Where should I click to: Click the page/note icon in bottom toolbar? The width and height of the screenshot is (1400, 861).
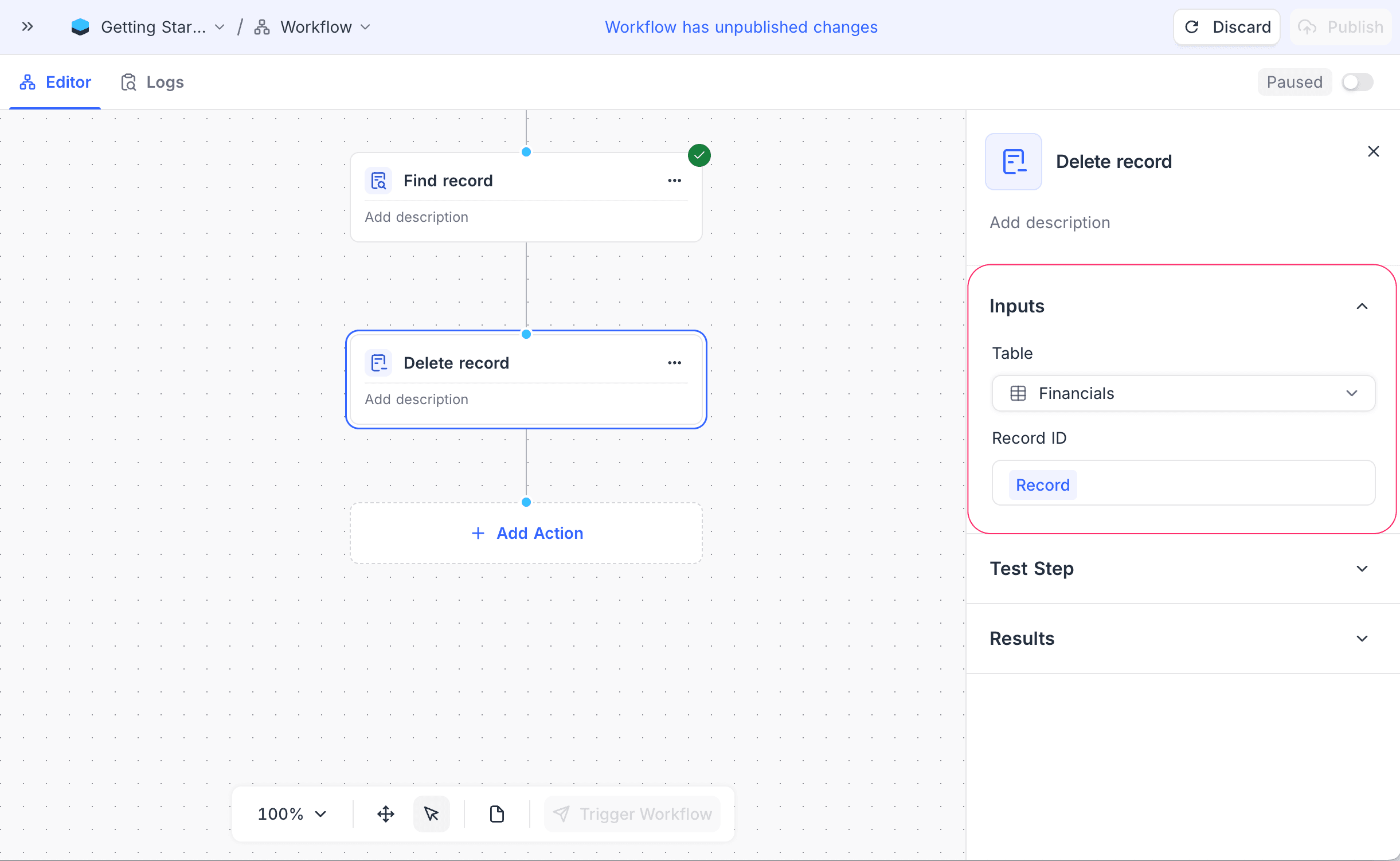click(x=496, y=813)
